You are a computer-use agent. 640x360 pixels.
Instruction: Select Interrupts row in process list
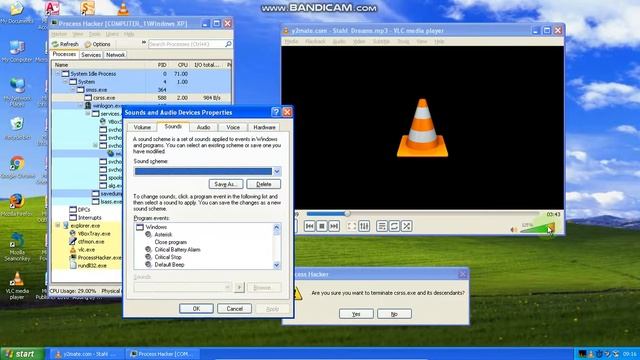(x=87, y=218)
